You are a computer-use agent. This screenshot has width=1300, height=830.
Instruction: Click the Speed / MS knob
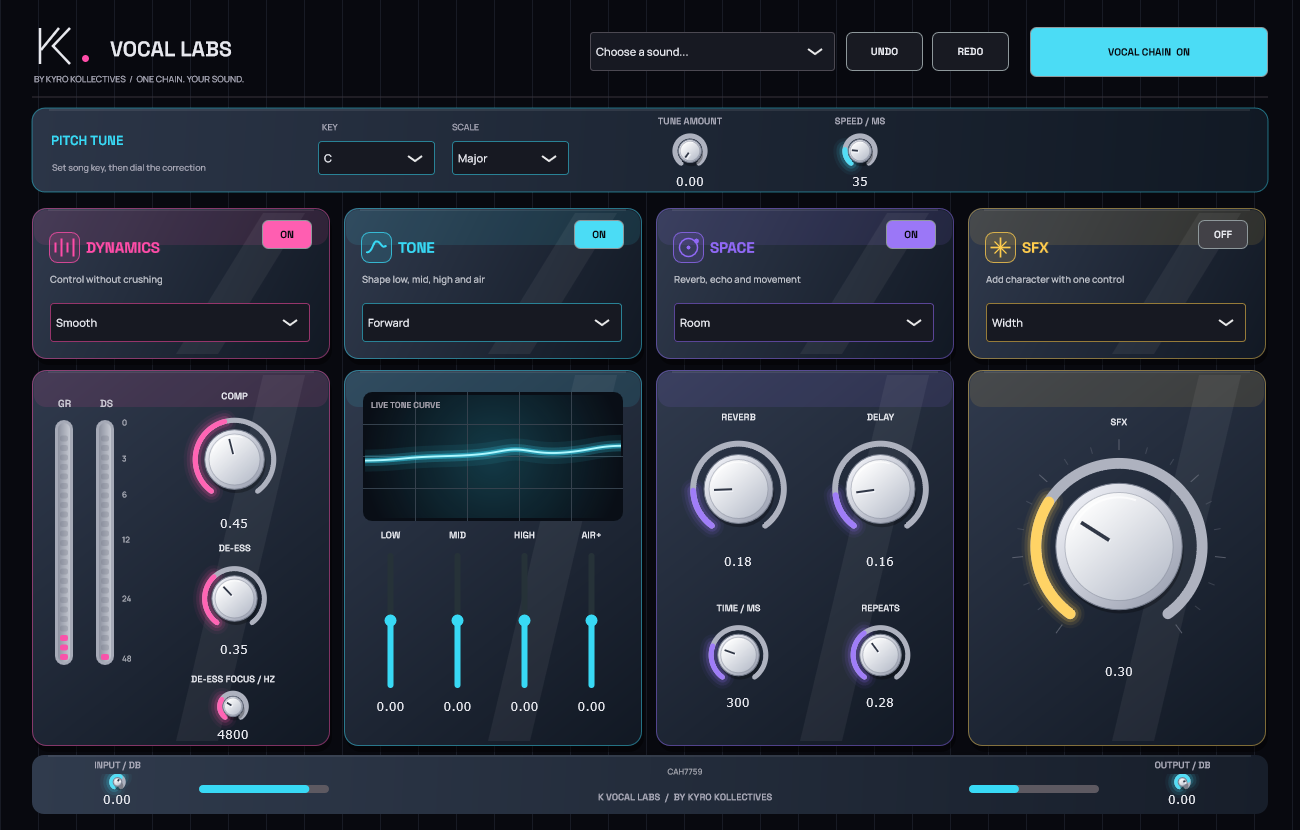859,151
